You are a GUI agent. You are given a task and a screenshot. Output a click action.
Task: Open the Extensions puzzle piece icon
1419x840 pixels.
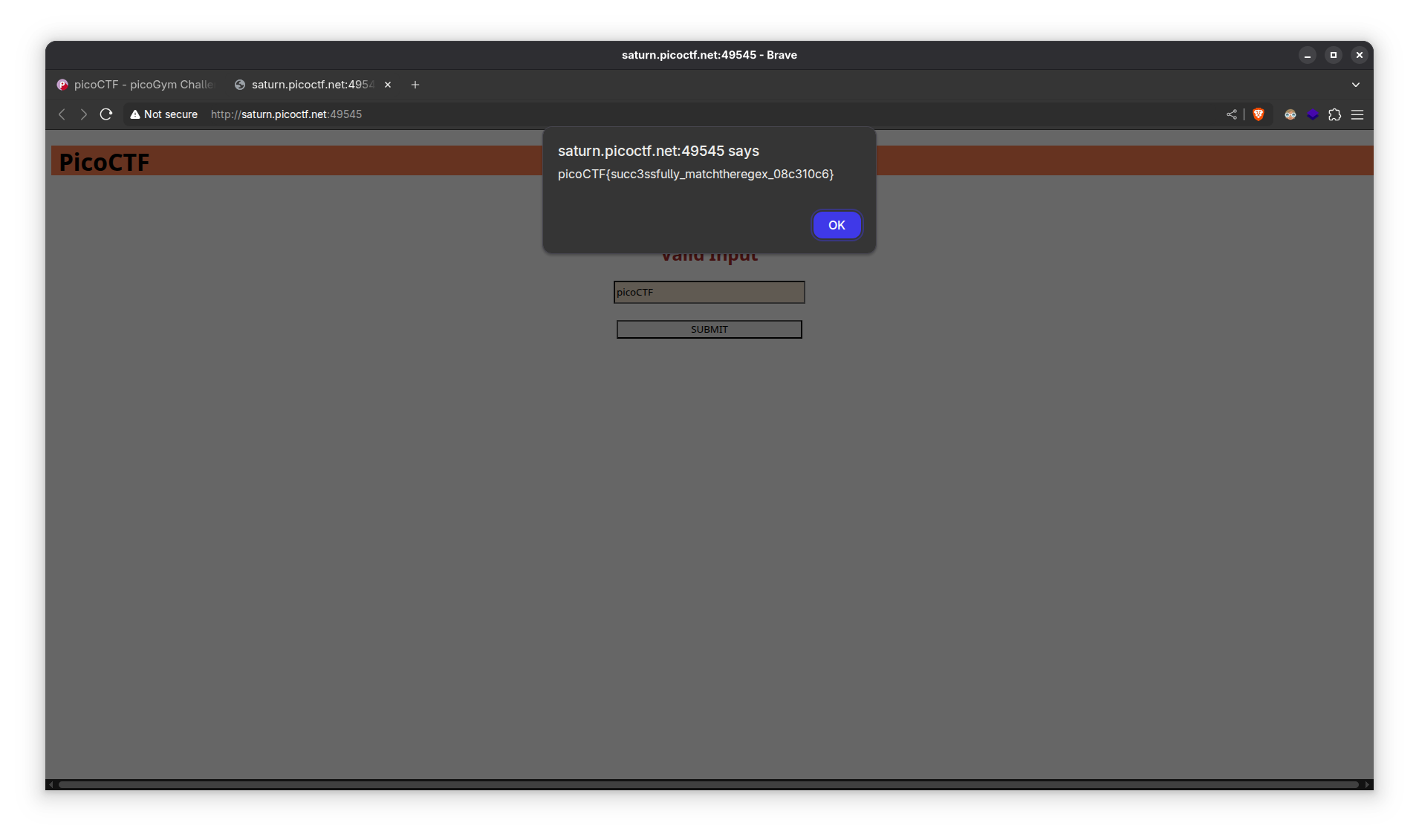click(x=1335, y=114)
